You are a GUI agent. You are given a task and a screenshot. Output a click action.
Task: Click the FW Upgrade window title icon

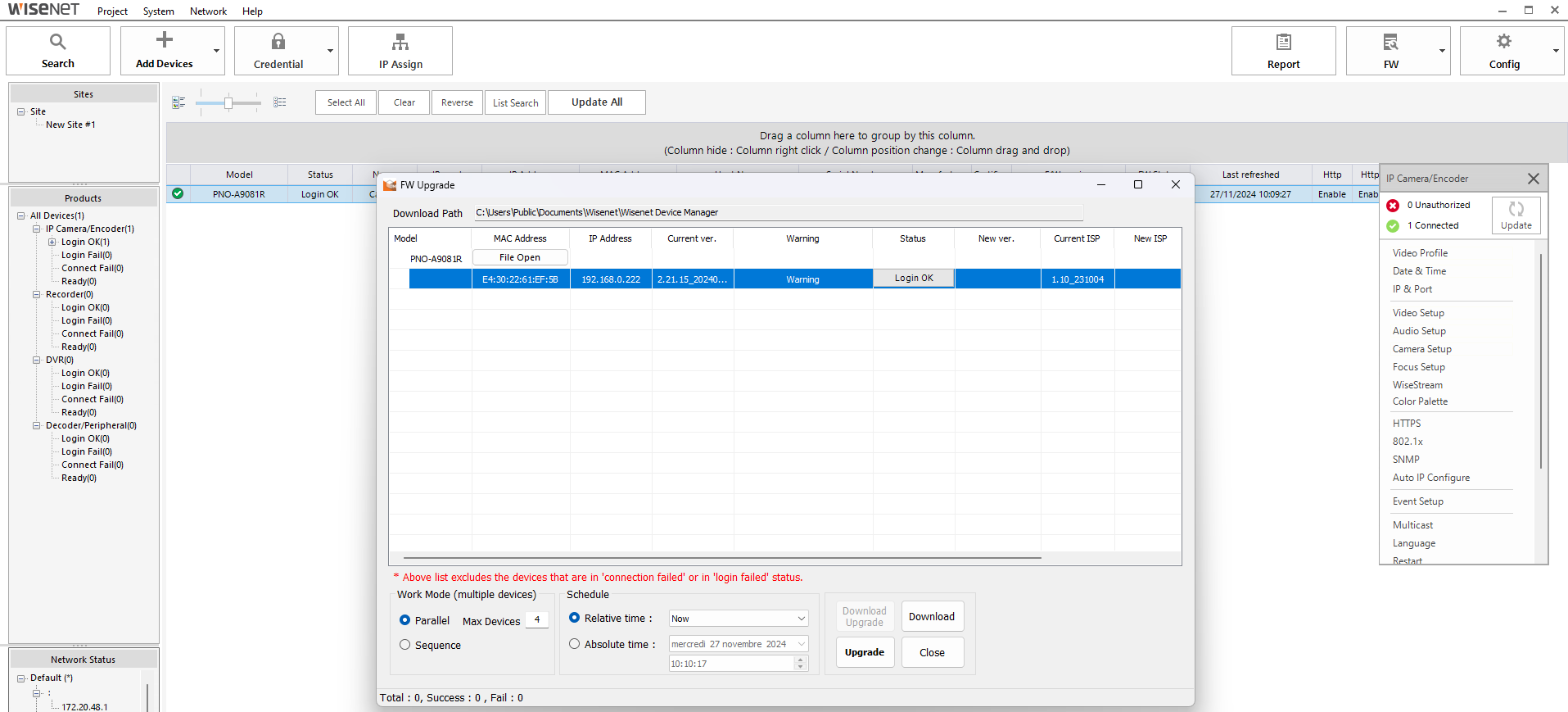pyautogui.click(x=390, y=185)
